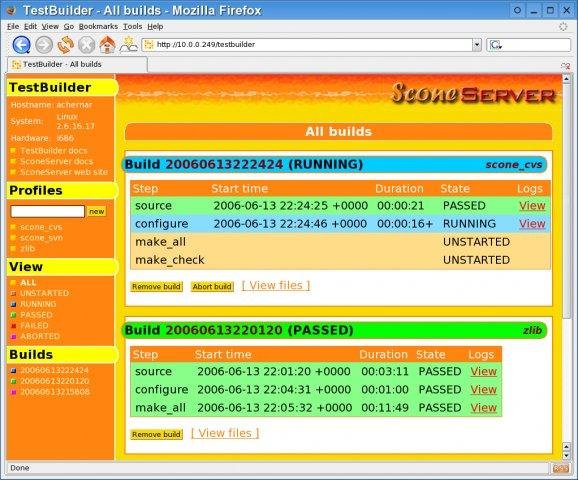Select the scone_cvs profile in sidebar
This screenshot has width=578, height=480.
point(41,227)
